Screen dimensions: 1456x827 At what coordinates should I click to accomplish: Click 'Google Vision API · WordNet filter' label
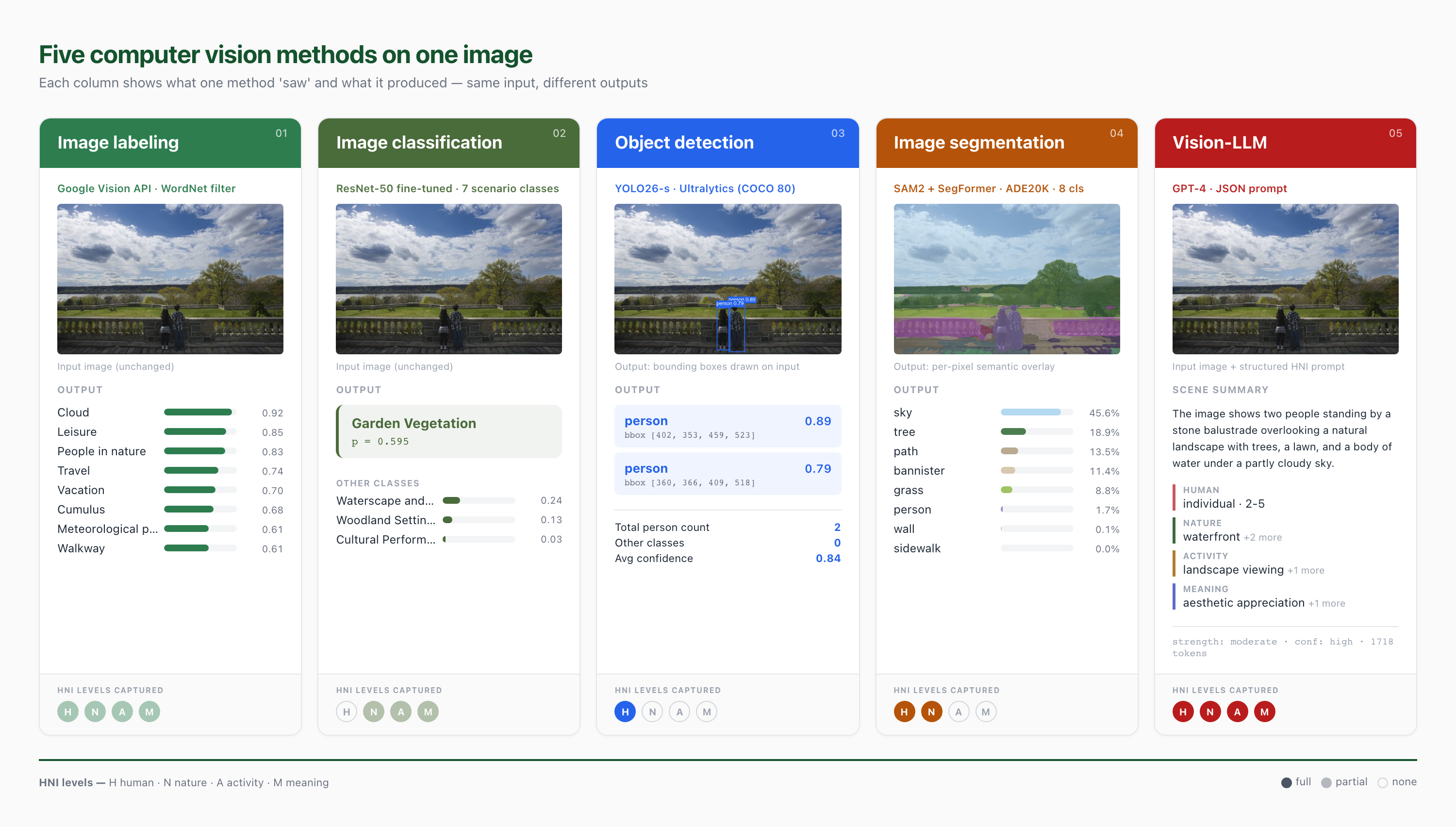coord(147,189)
